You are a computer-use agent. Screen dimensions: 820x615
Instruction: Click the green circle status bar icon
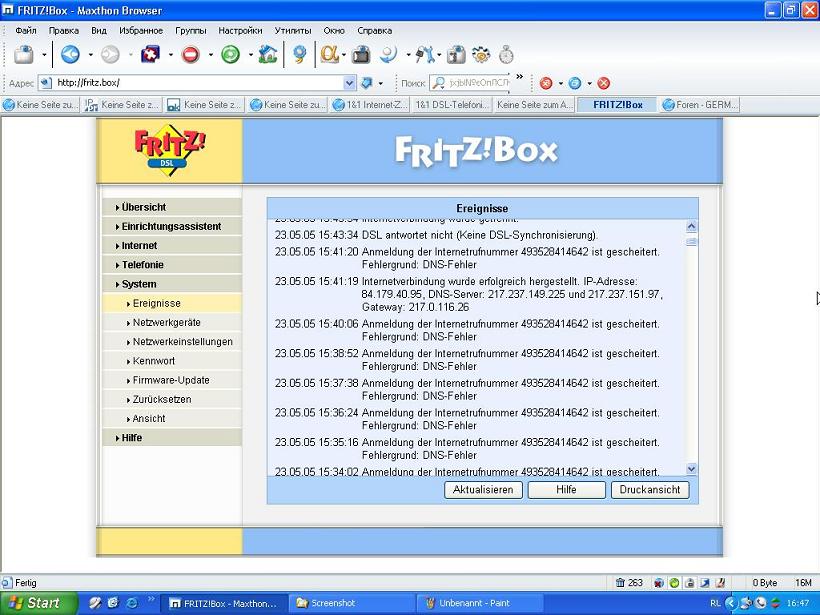click(674, 583)
